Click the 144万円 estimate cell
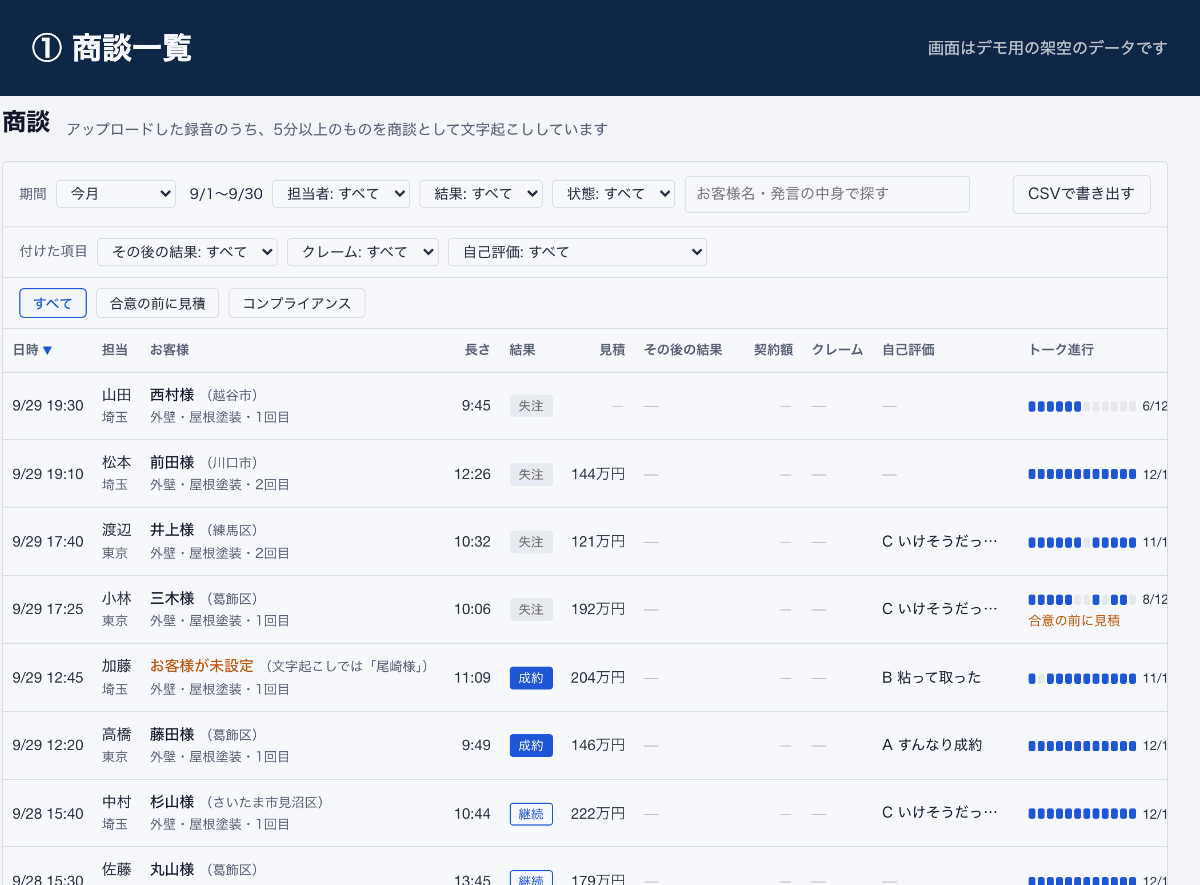 (x=598, y=474)
